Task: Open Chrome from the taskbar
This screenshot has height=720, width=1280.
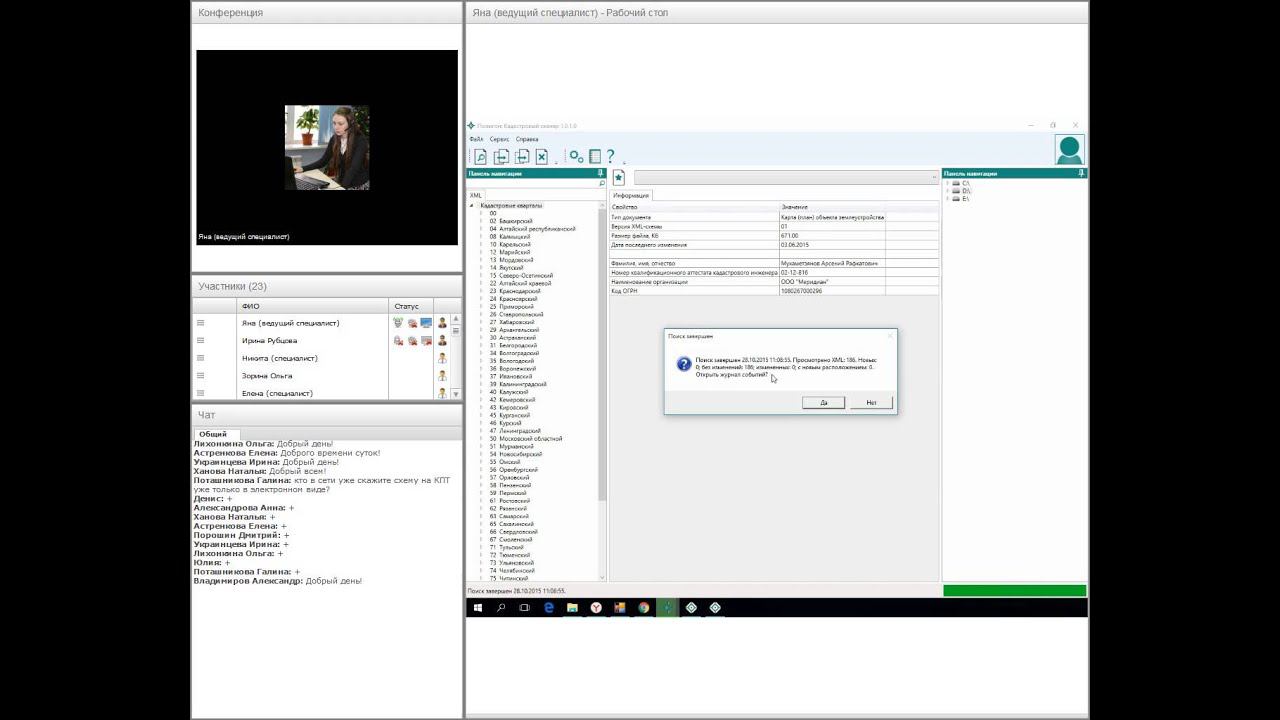Action: click(644, 607)
